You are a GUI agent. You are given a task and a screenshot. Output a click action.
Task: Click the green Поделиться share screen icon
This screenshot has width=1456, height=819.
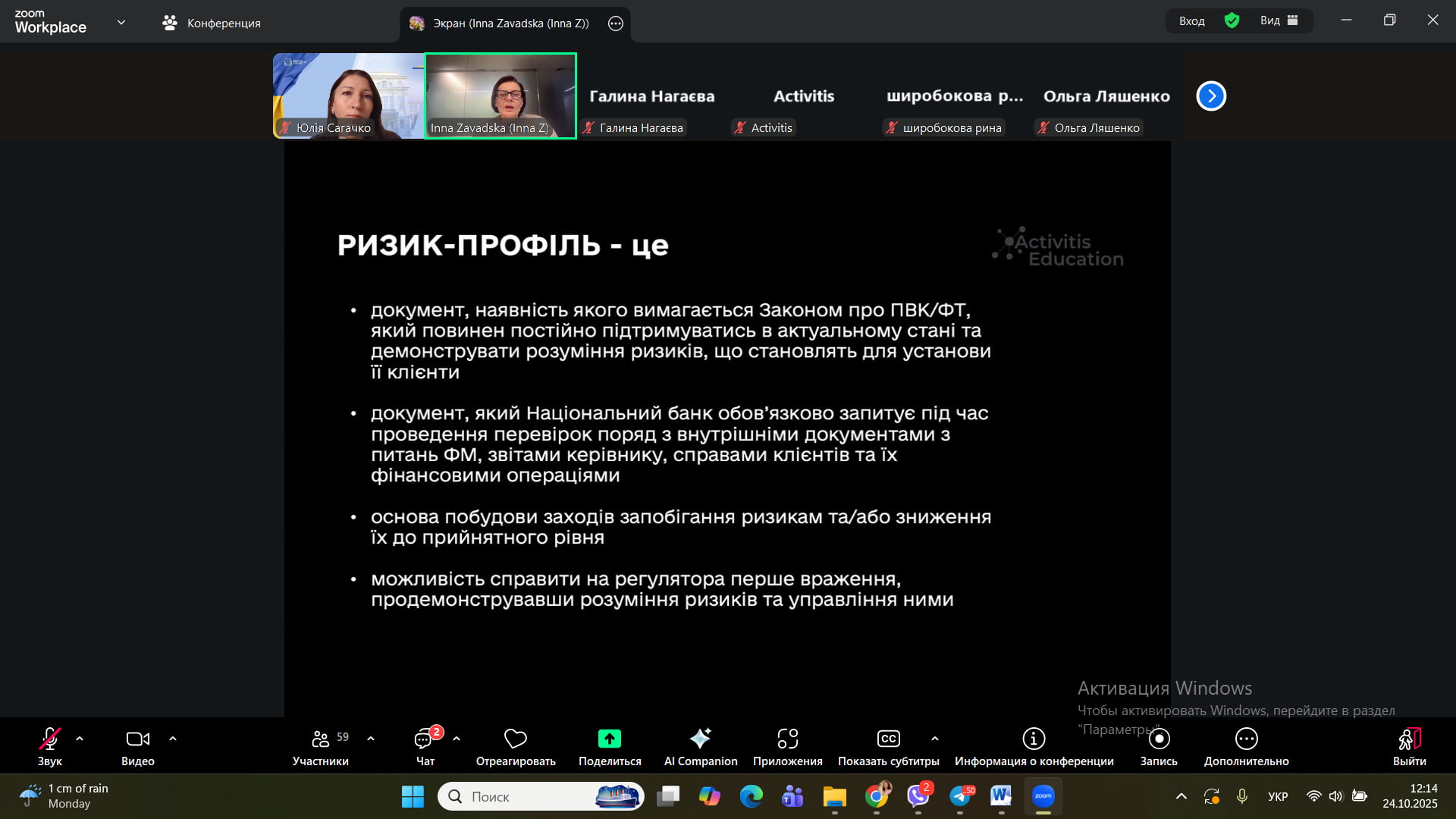[610, 739]
